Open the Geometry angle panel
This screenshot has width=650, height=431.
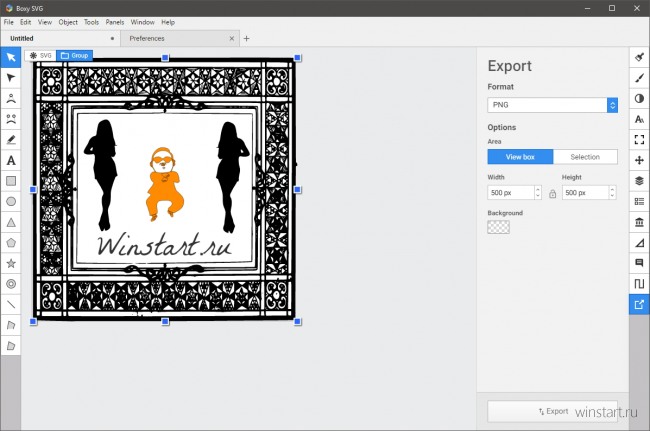click(639, 243)
